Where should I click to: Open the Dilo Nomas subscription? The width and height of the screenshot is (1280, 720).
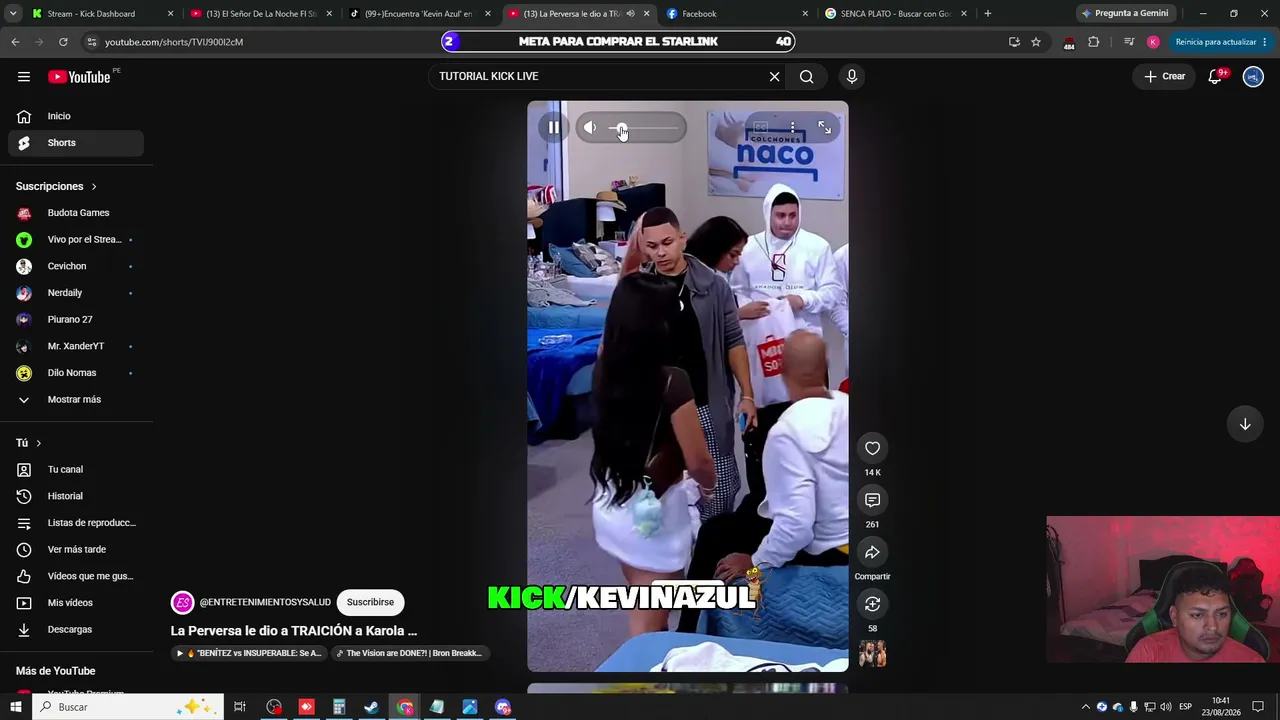coord(76,373)
